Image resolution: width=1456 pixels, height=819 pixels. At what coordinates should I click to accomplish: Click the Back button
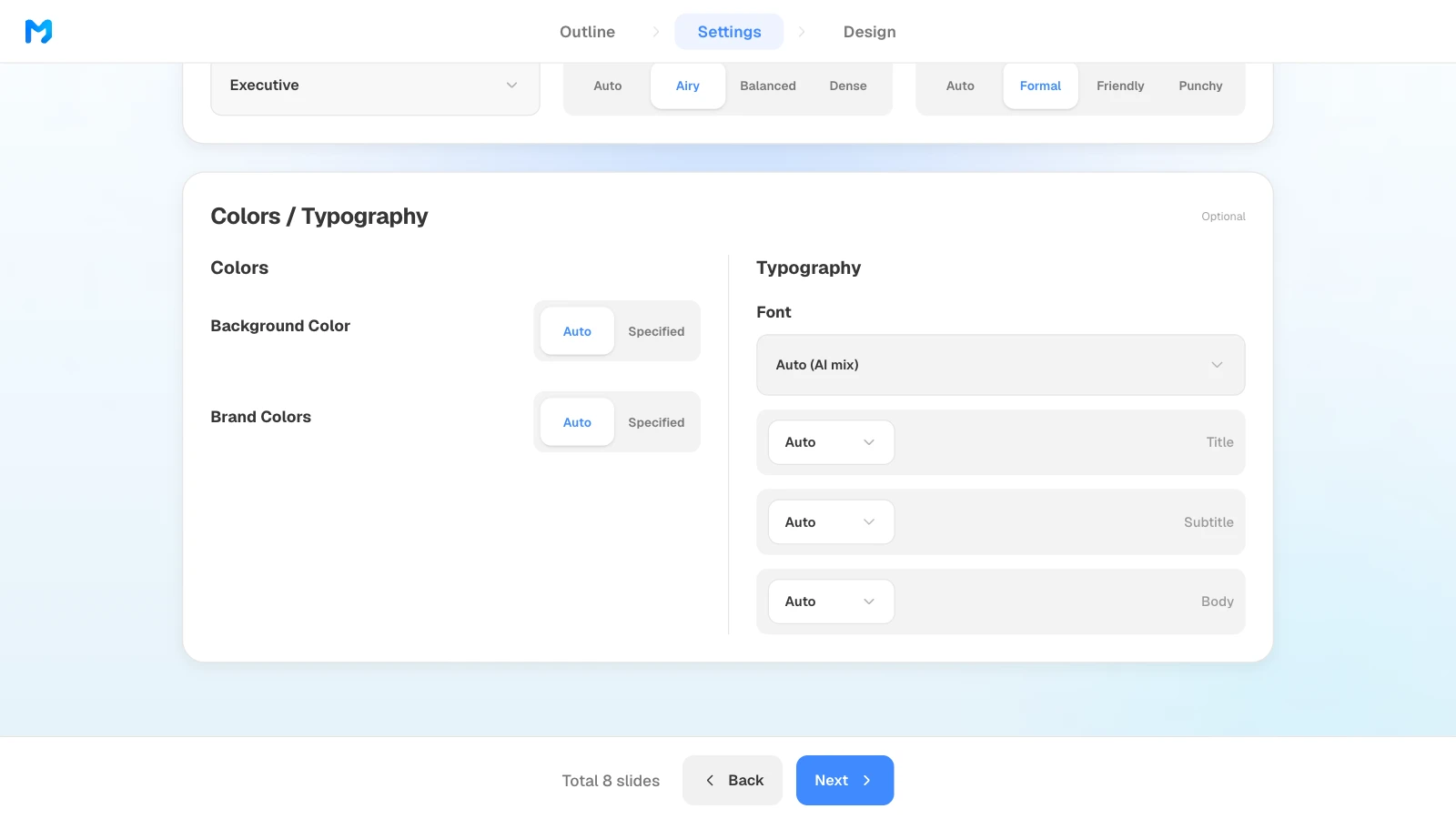coord(733,780)
